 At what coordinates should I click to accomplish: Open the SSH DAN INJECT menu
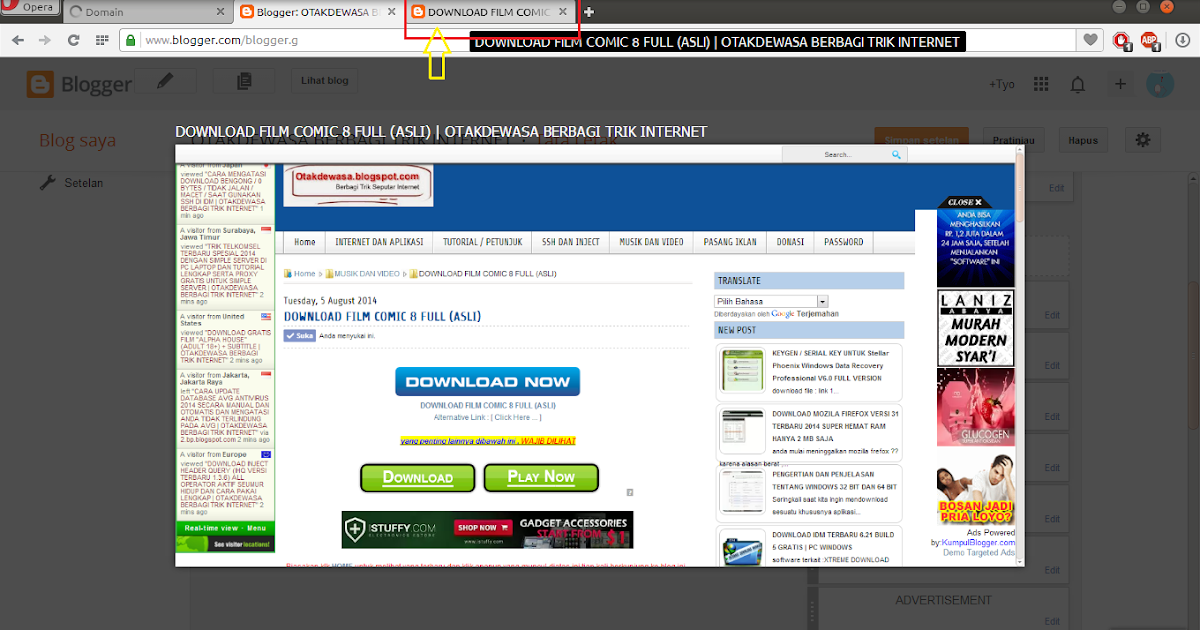click(571, 242)
